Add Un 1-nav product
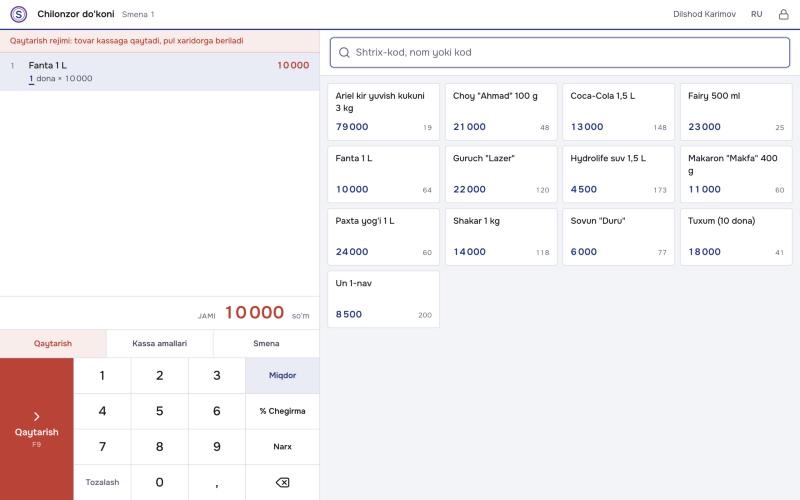Screen dimensions: 800x500 [383, 299]
